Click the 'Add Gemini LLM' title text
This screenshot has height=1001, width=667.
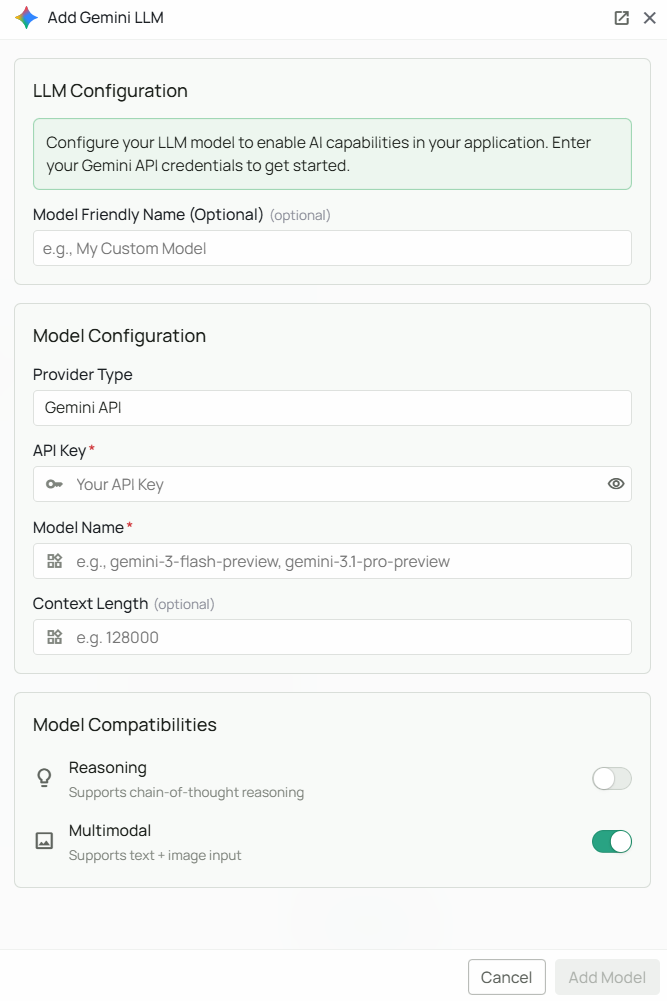click(105, 18)
